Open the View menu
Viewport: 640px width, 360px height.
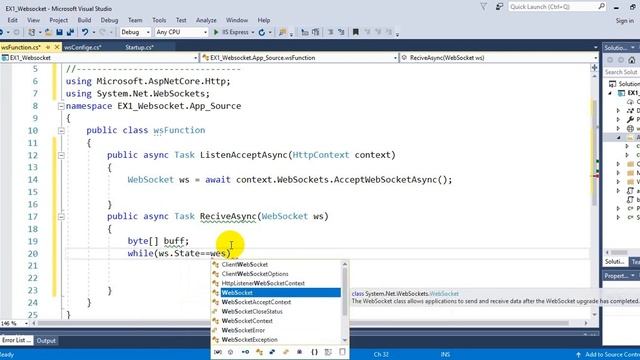pos(33,20)
